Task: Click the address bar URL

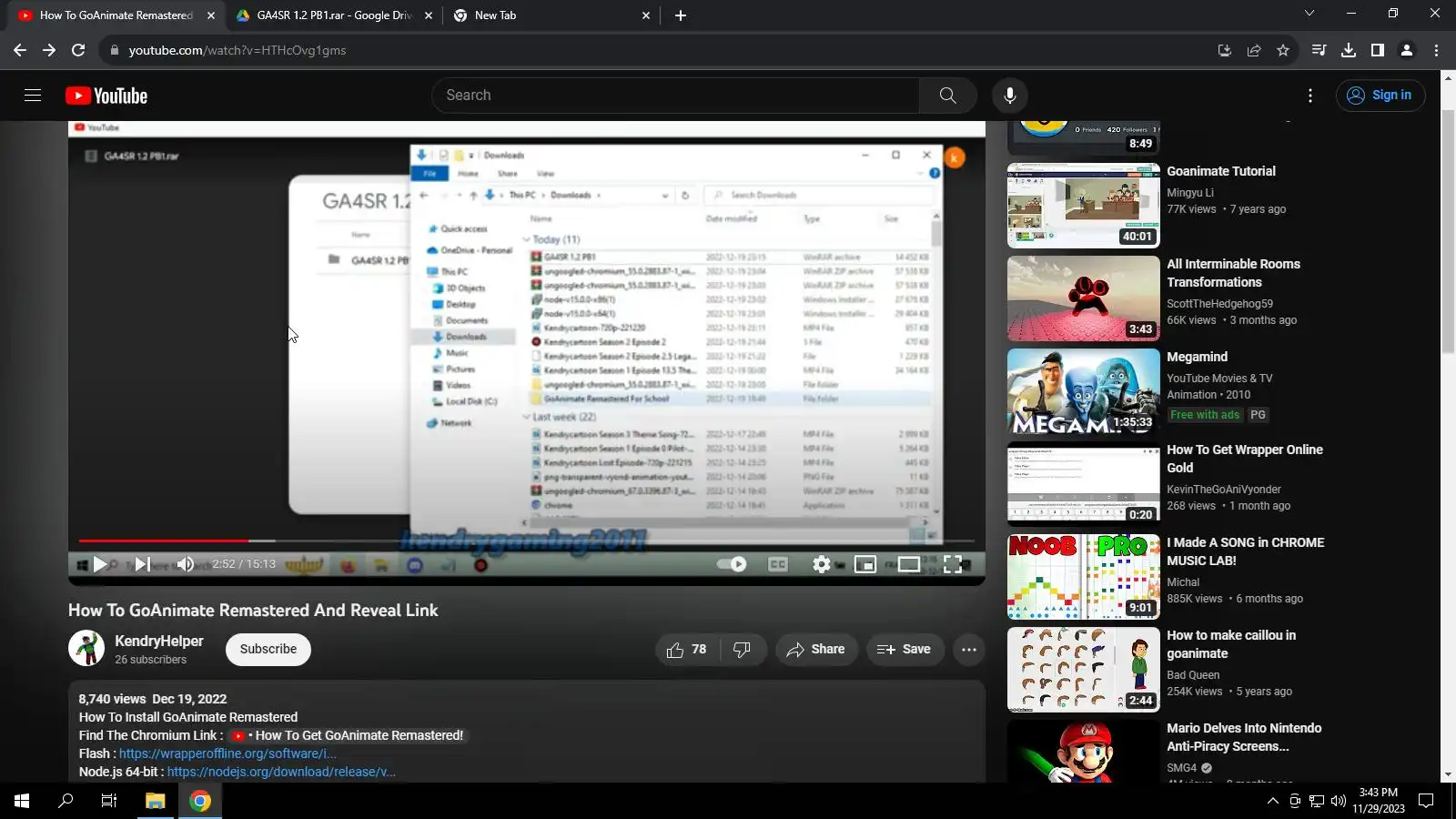Action: 238,51
